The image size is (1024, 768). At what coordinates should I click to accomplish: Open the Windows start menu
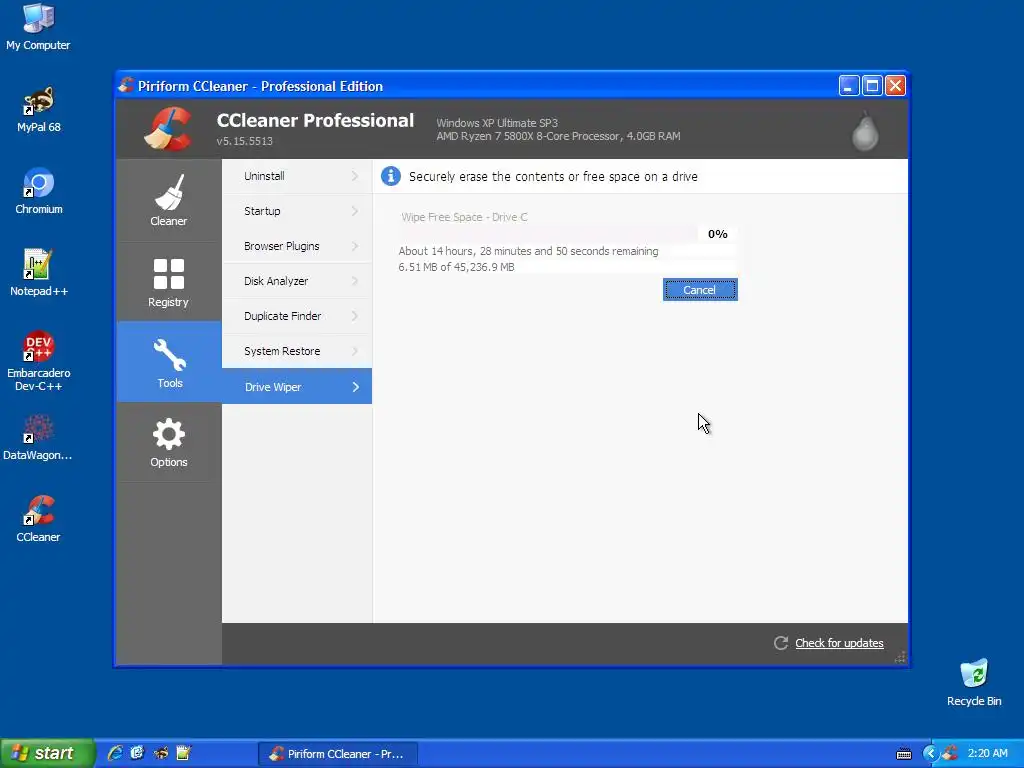click(x=47, y=754)
